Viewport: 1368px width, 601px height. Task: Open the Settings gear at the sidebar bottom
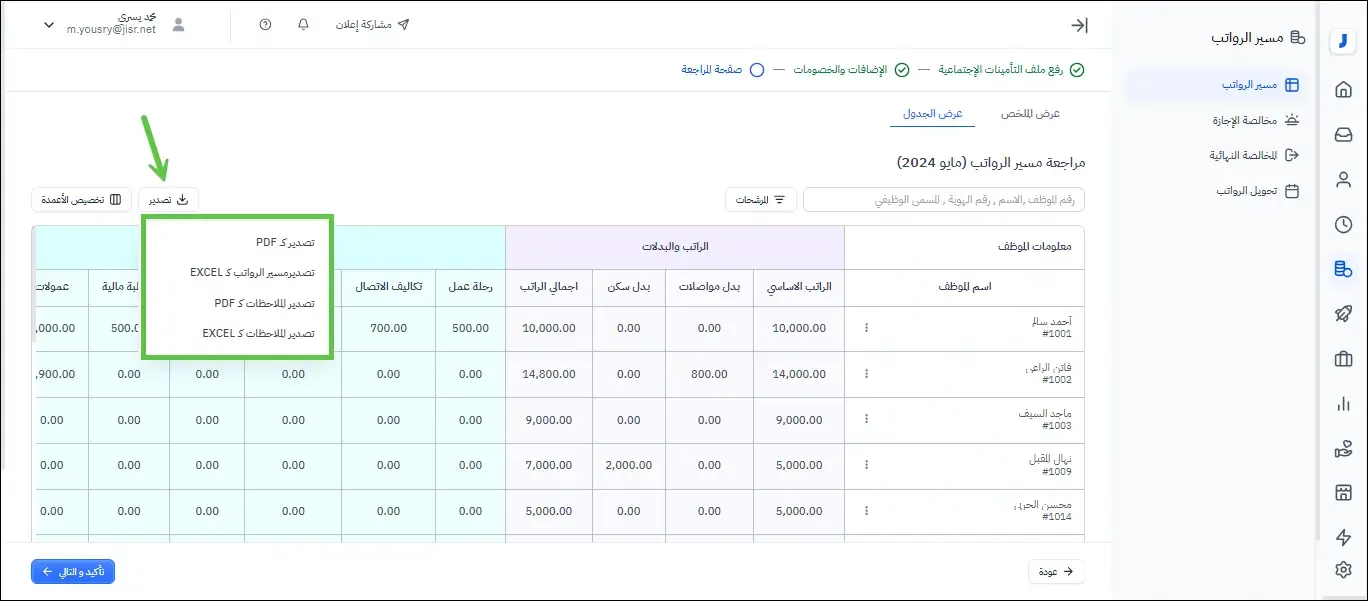[1343, 569]
